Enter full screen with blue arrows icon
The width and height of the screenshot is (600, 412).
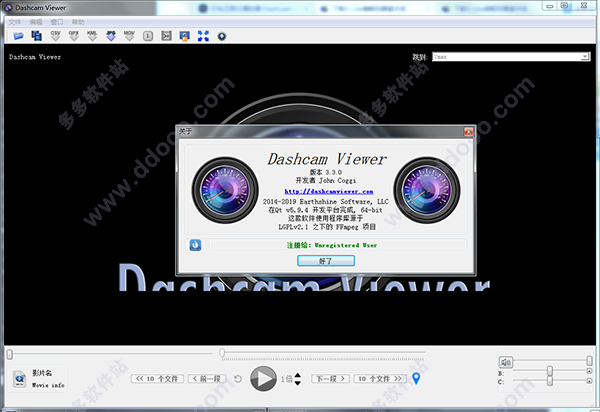click(203, 36)
